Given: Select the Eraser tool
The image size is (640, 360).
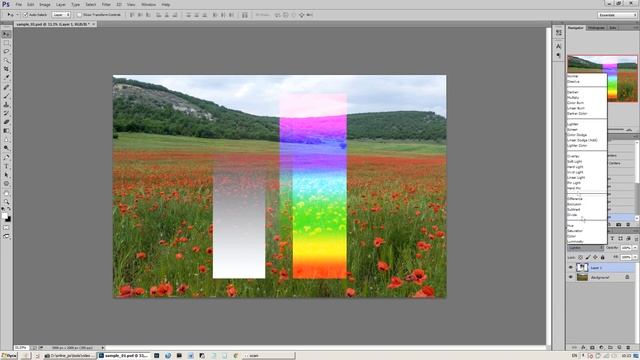Looking at the screenshot, I should click(6, 122).
